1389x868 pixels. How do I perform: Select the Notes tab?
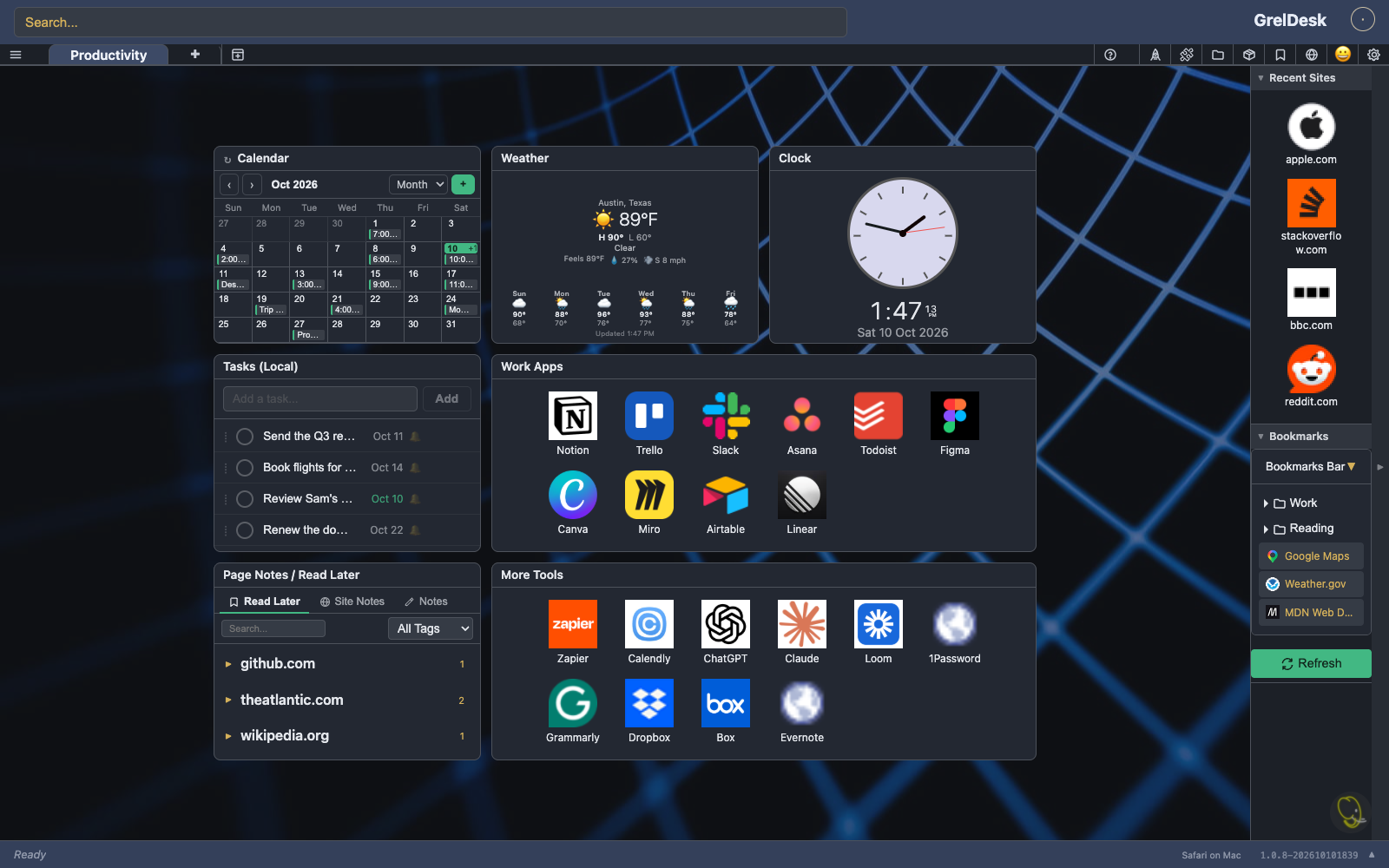(426, 602)
